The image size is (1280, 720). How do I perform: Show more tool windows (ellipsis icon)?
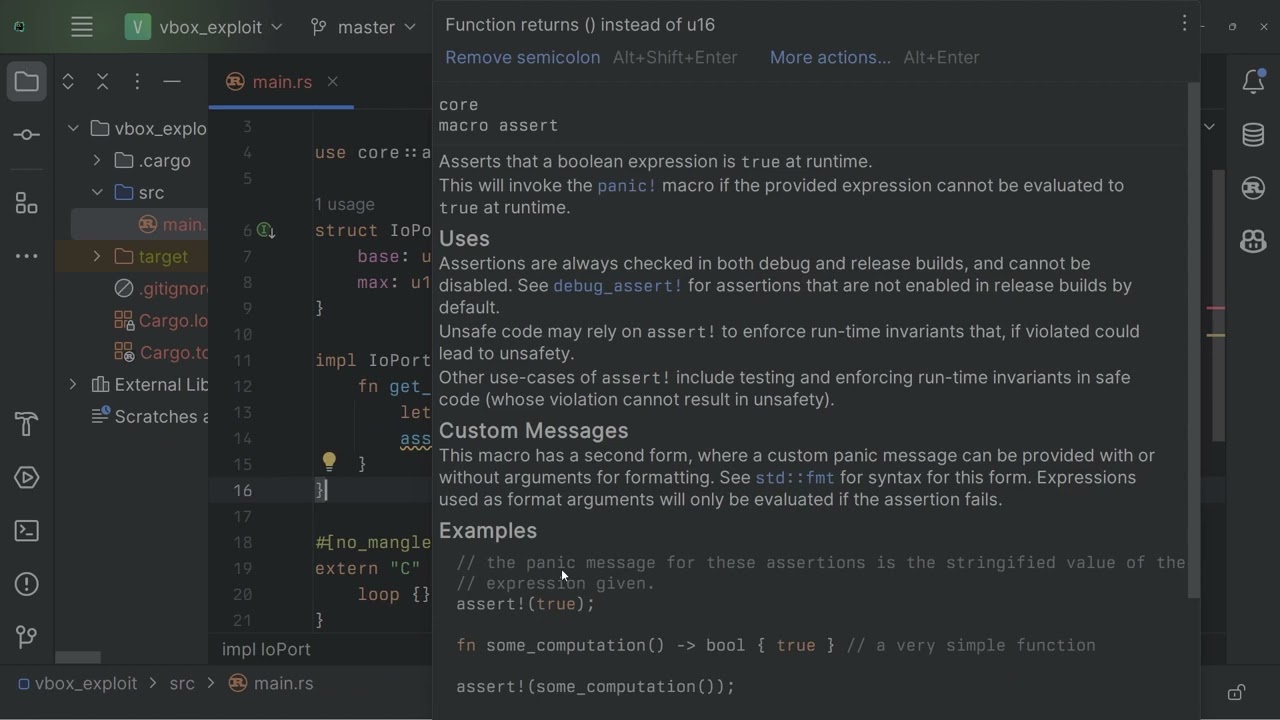click(27, 256)
